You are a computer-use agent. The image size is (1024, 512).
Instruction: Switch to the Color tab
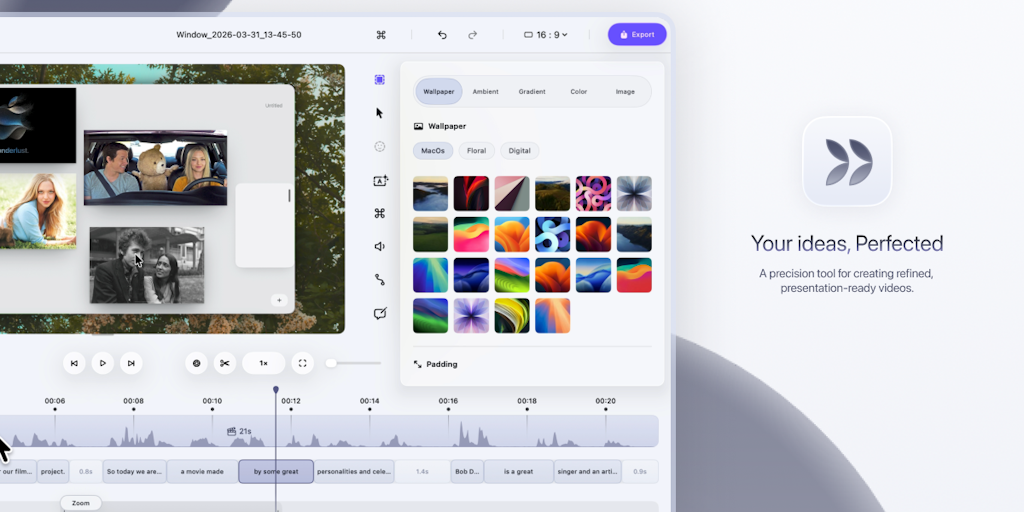coord(579,91)
